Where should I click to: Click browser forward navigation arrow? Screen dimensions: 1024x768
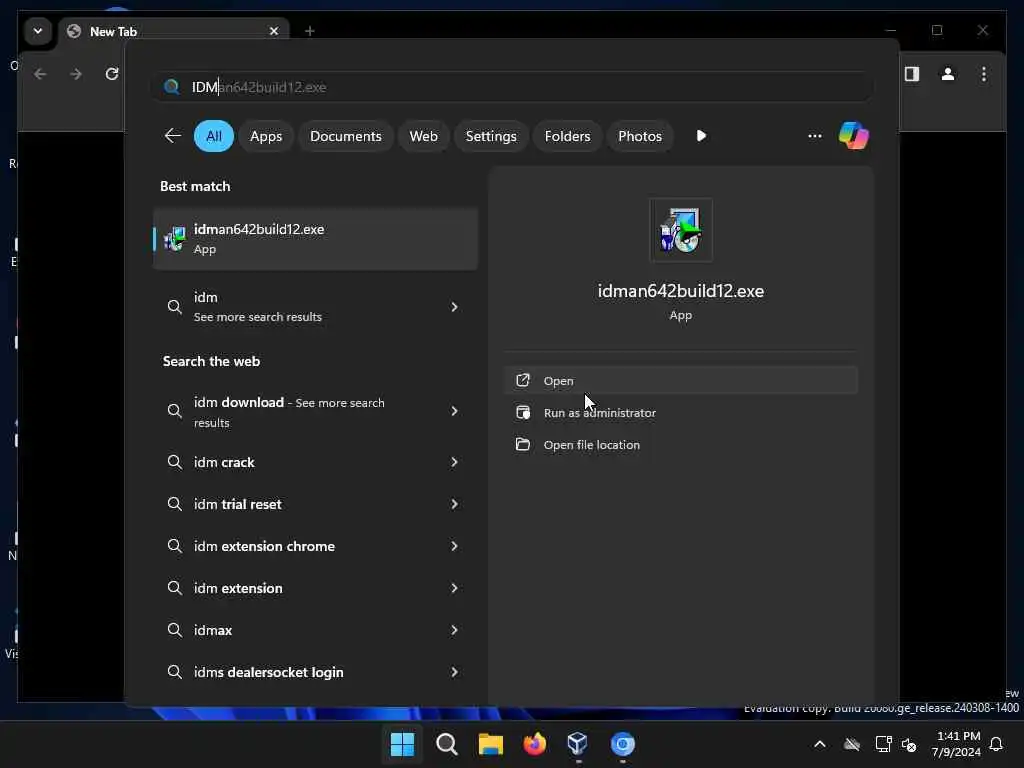point(76,74)
